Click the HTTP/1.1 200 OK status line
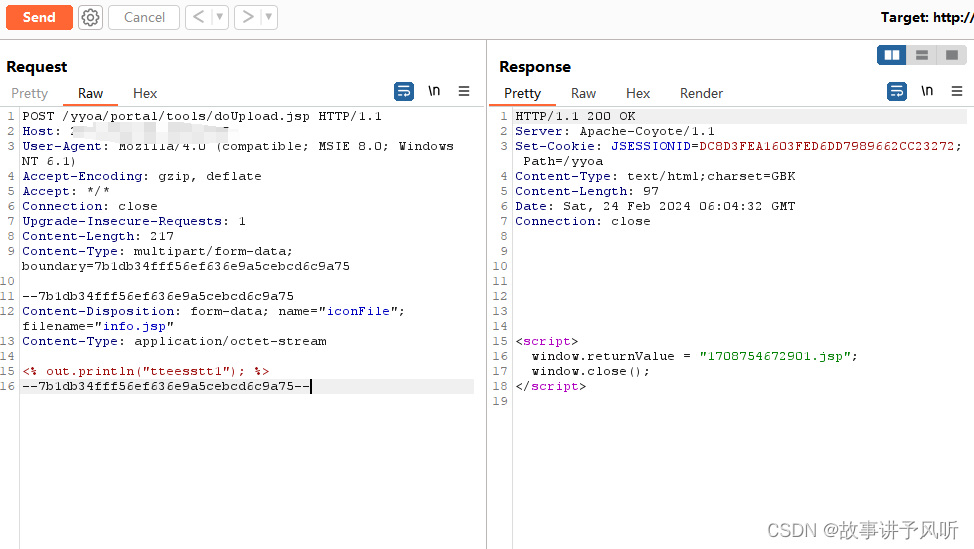974x549 pixels. (x=575, y=116)
